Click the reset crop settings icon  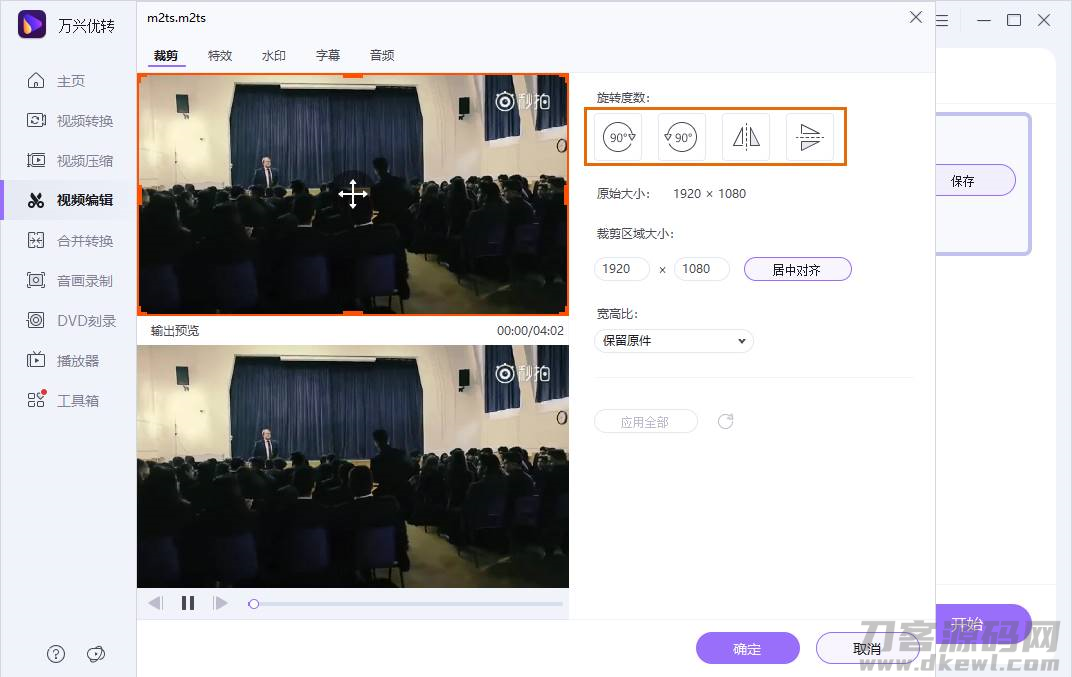coord(725,421)
